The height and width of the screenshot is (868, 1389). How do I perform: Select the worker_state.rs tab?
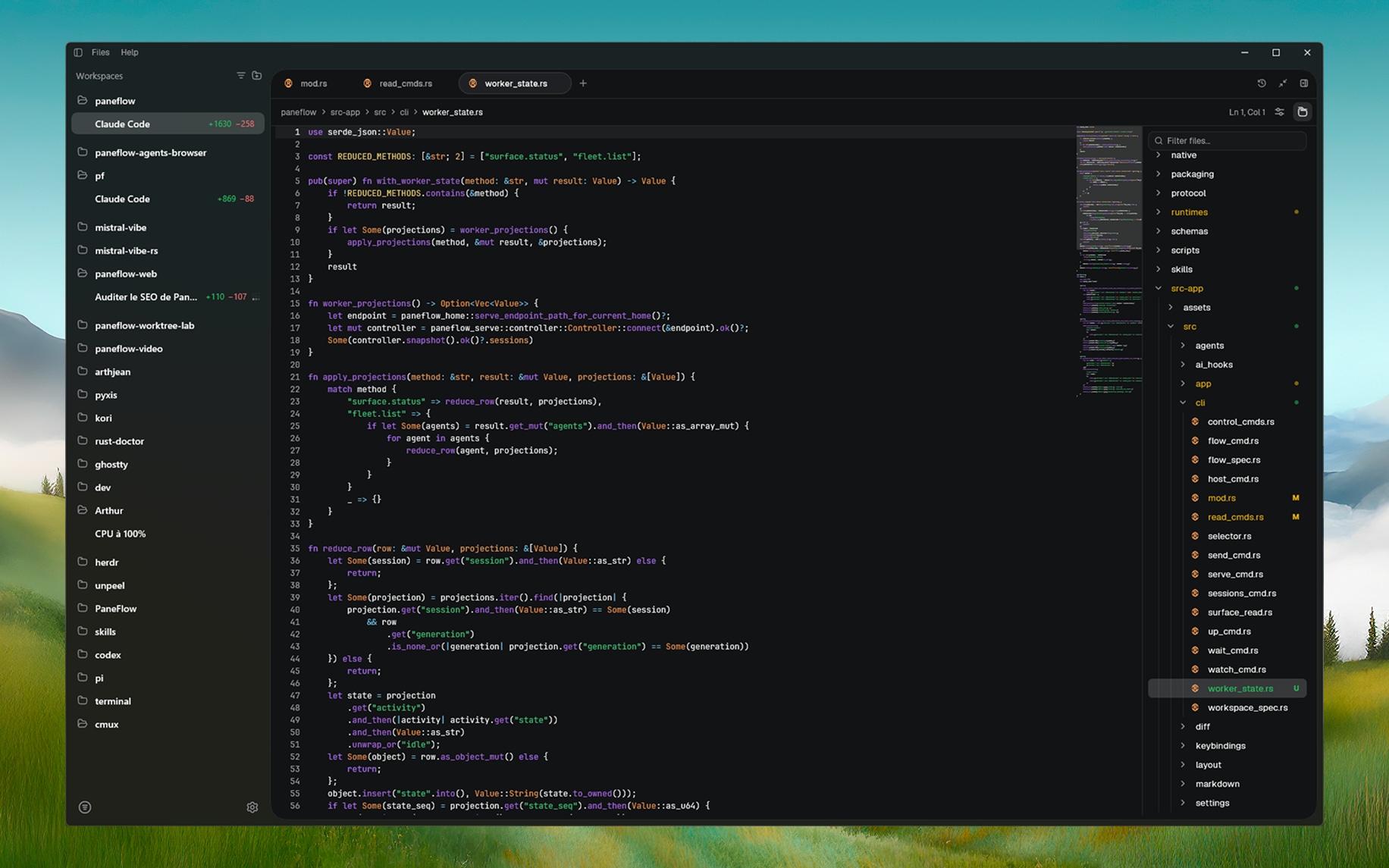(515, 83)
